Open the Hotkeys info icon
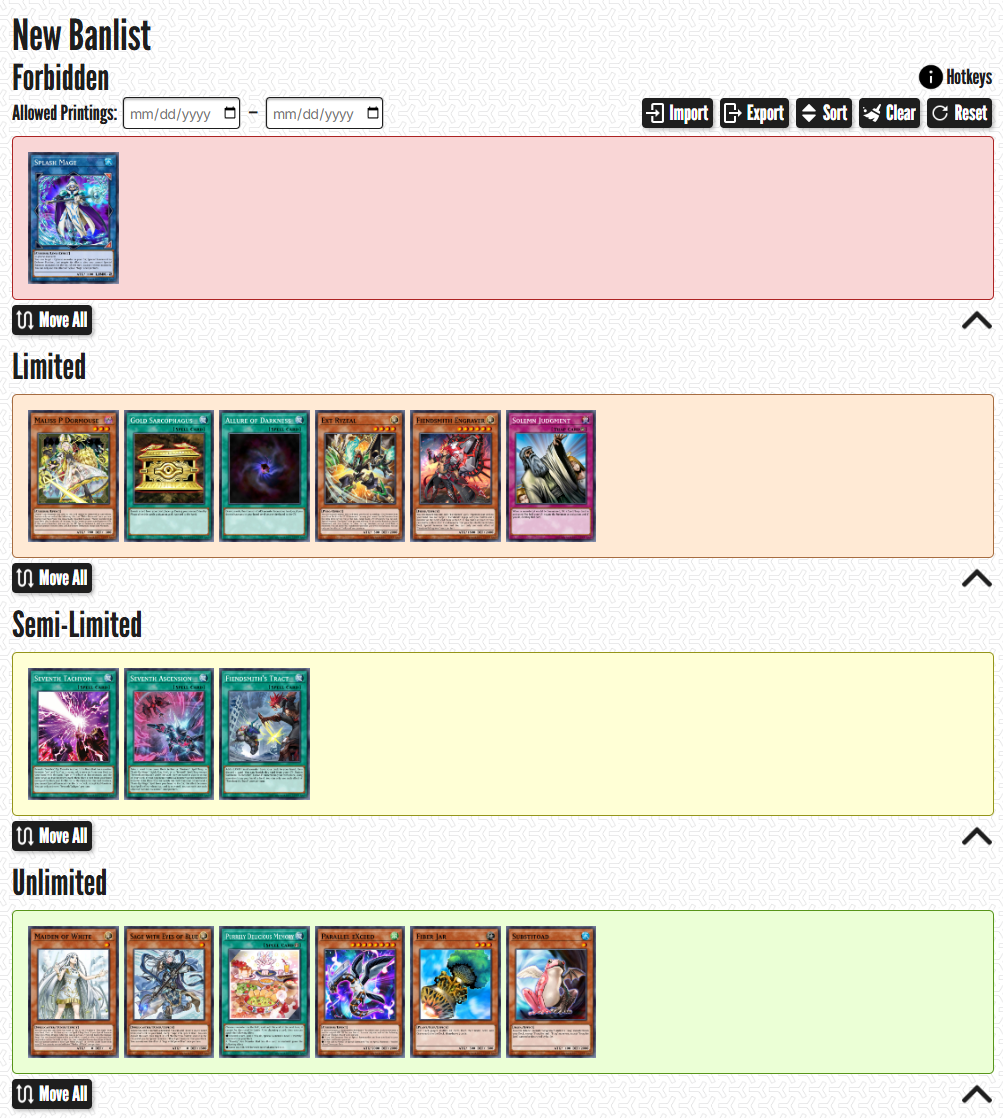Screen dimensions: 1003x1118 pyautogui.click(x=930, y=77)
